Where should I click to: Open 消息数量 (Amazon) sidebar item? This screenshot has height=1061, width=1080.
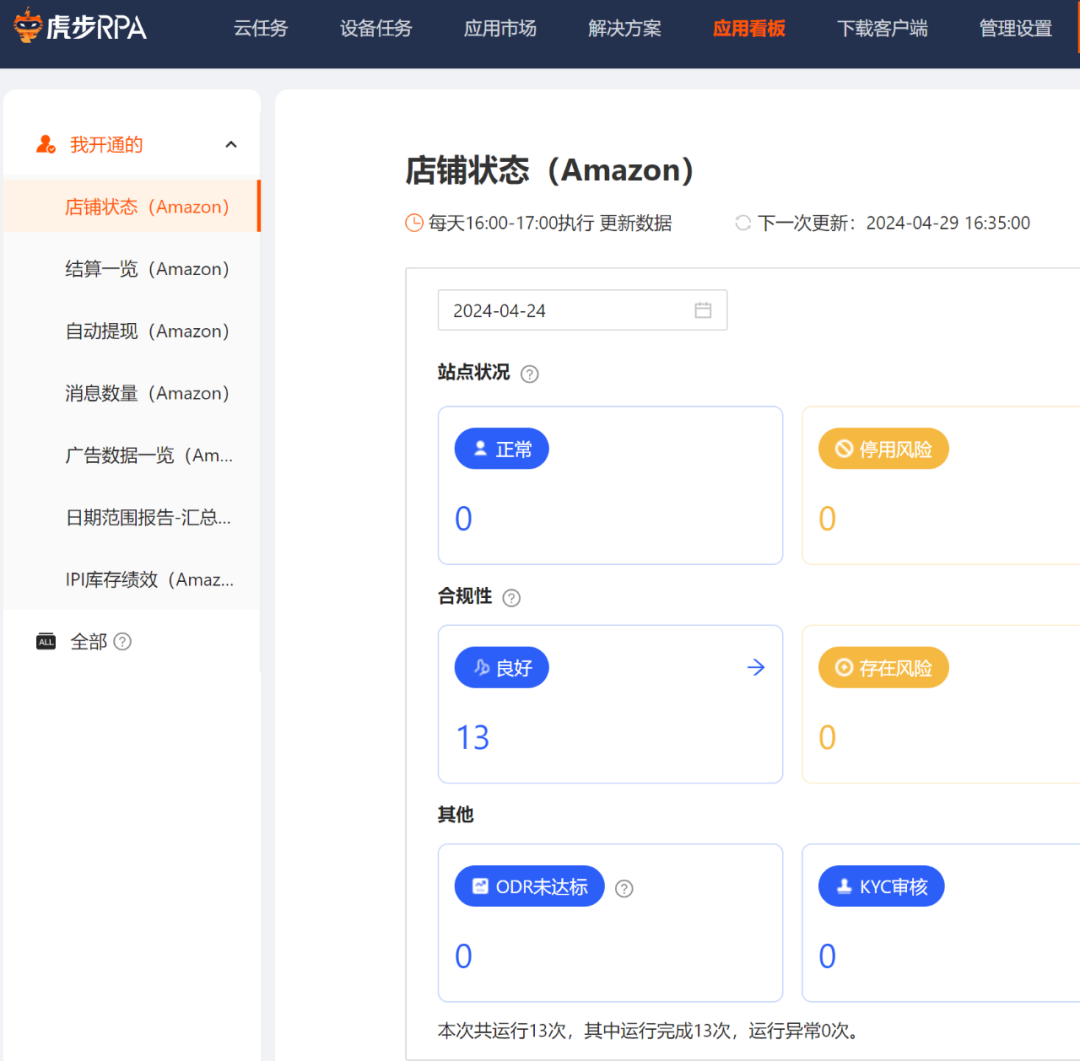132,393
